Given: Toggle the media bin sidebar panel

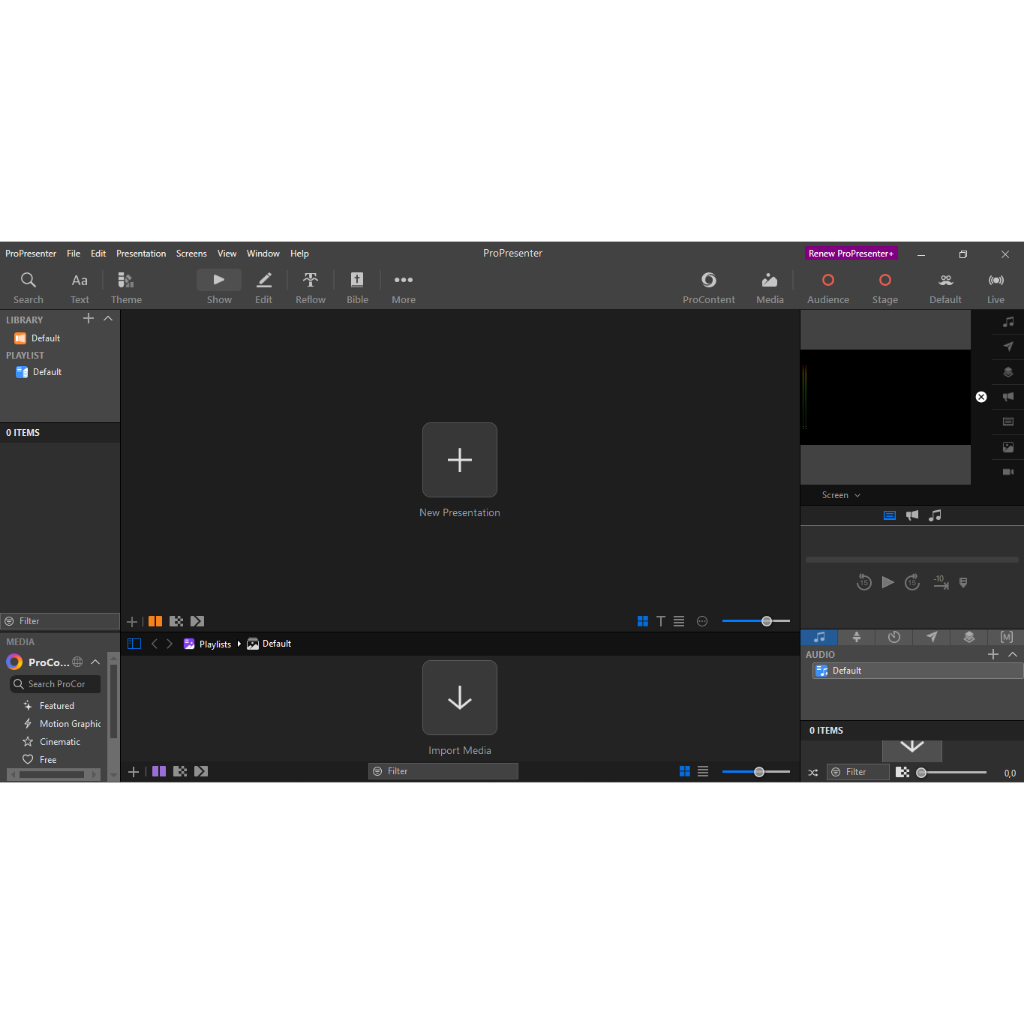Looking at the screenshot, I should click(x=134, y=643).
